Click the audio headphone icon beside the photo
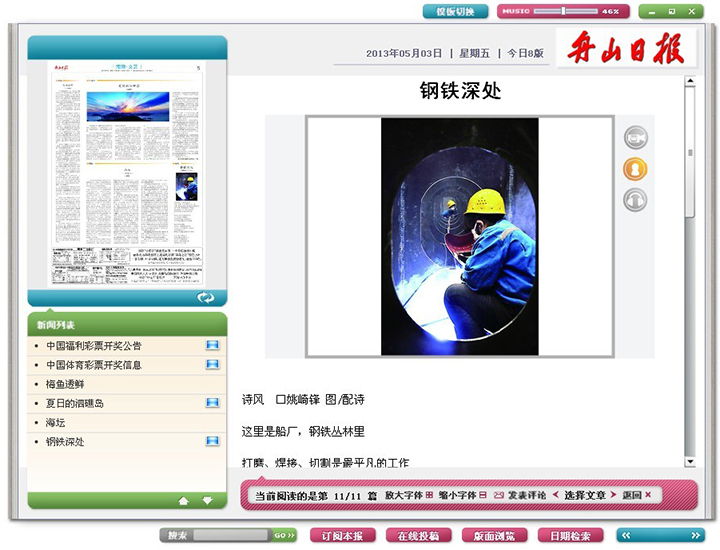 pos(635,201)
